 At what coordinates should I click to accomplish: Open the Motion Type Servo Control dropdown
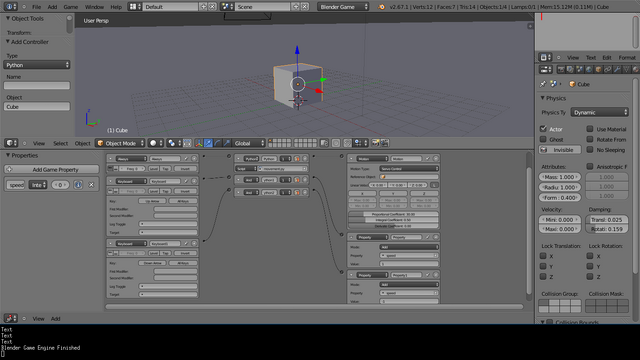tap(409, 169)
